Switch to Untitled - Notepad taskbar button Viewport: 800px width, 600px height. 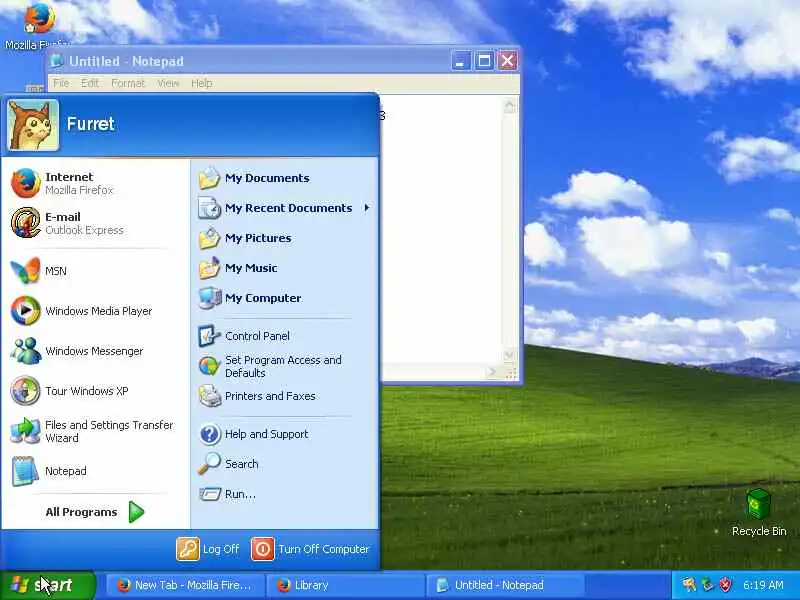506,585
